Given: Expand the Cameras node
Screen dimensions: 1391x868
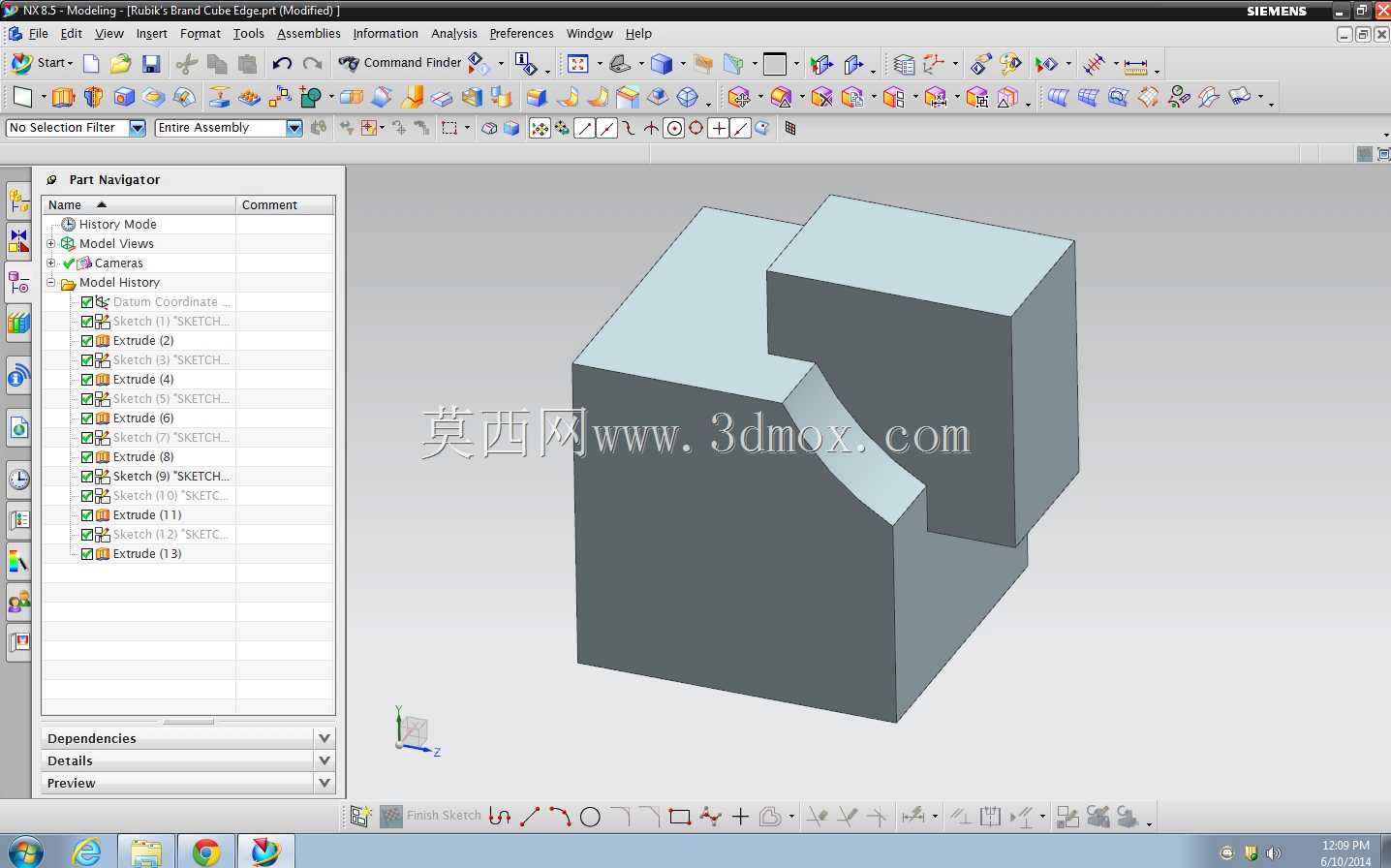Looking at the screenshot, I should coord(51,263).
